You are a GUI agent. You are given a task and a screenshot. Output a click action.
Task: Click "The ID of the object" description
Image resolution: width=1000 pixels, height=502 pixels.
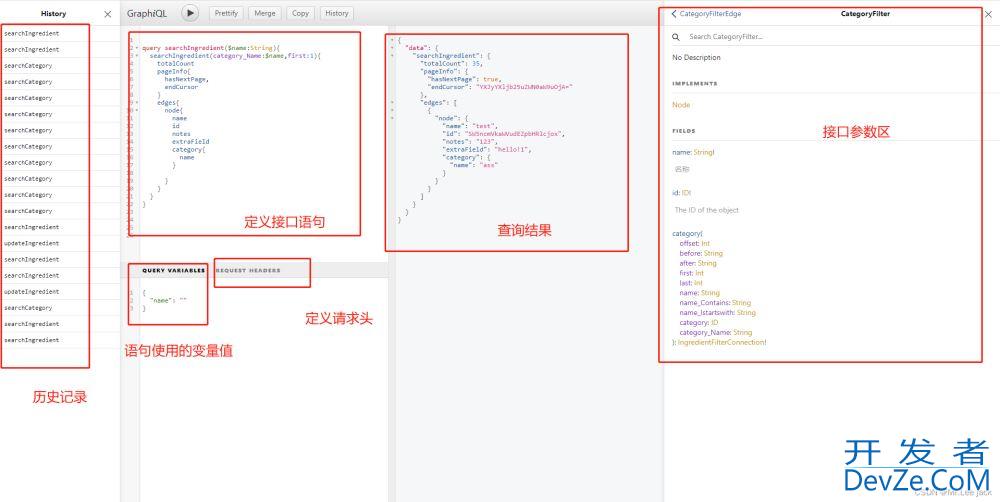click(x=707, y=210)
